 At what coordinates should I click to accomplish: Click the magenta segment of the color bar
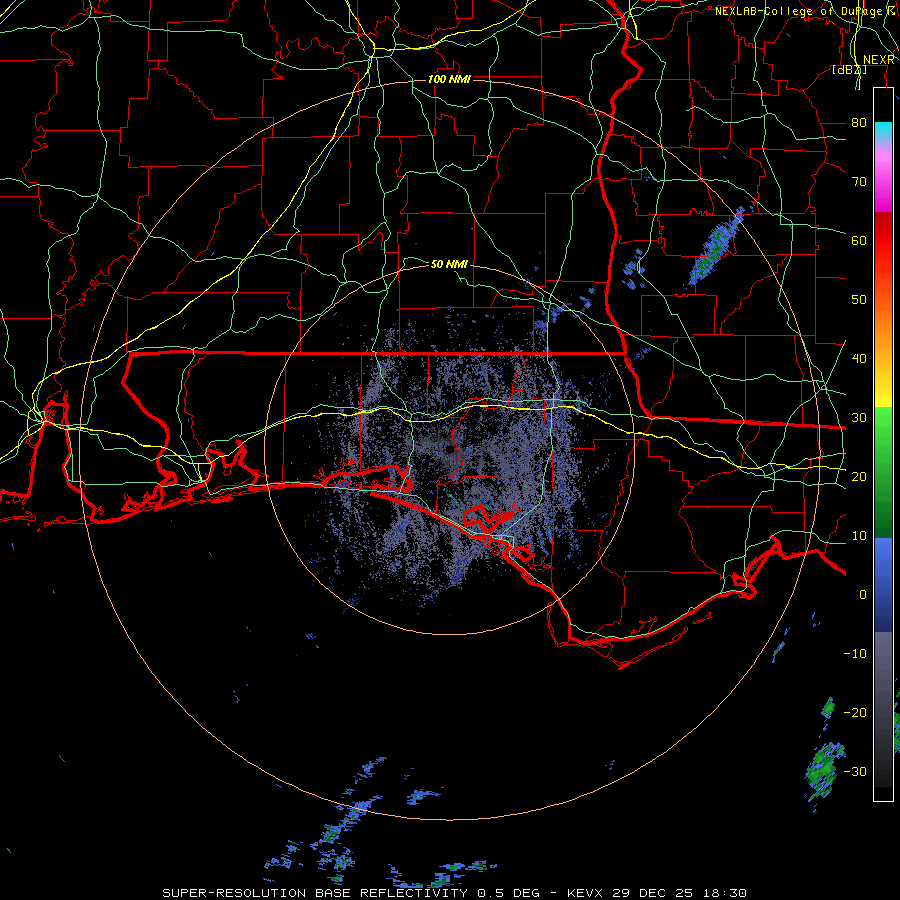883,183
